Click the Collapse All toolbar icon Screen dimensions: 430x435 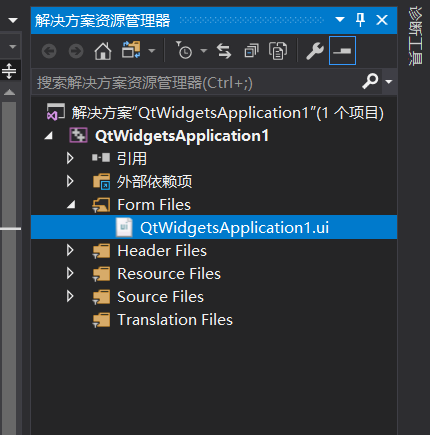coord(251,51)
